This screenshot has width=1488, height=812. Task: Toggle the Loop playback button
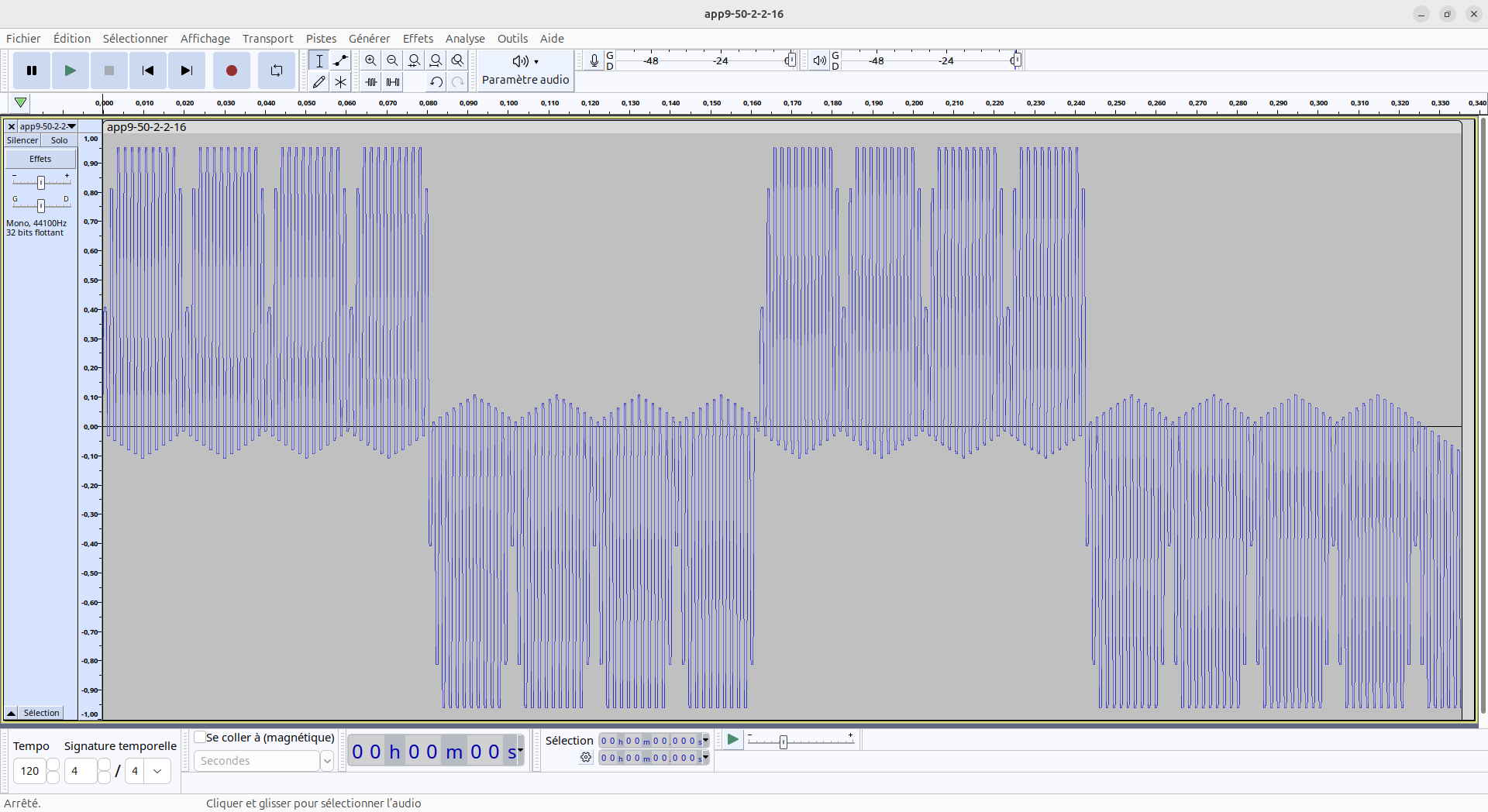tap(276, 71)
